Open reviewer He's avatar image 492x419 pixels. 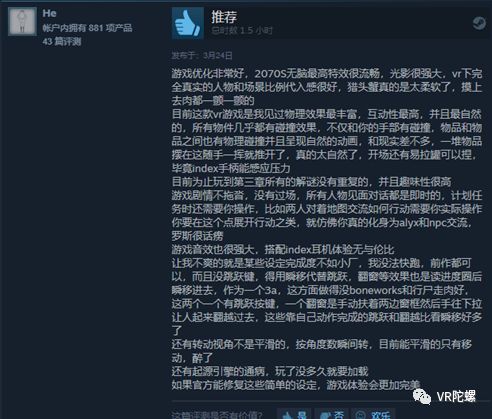[x=22, y=21]
